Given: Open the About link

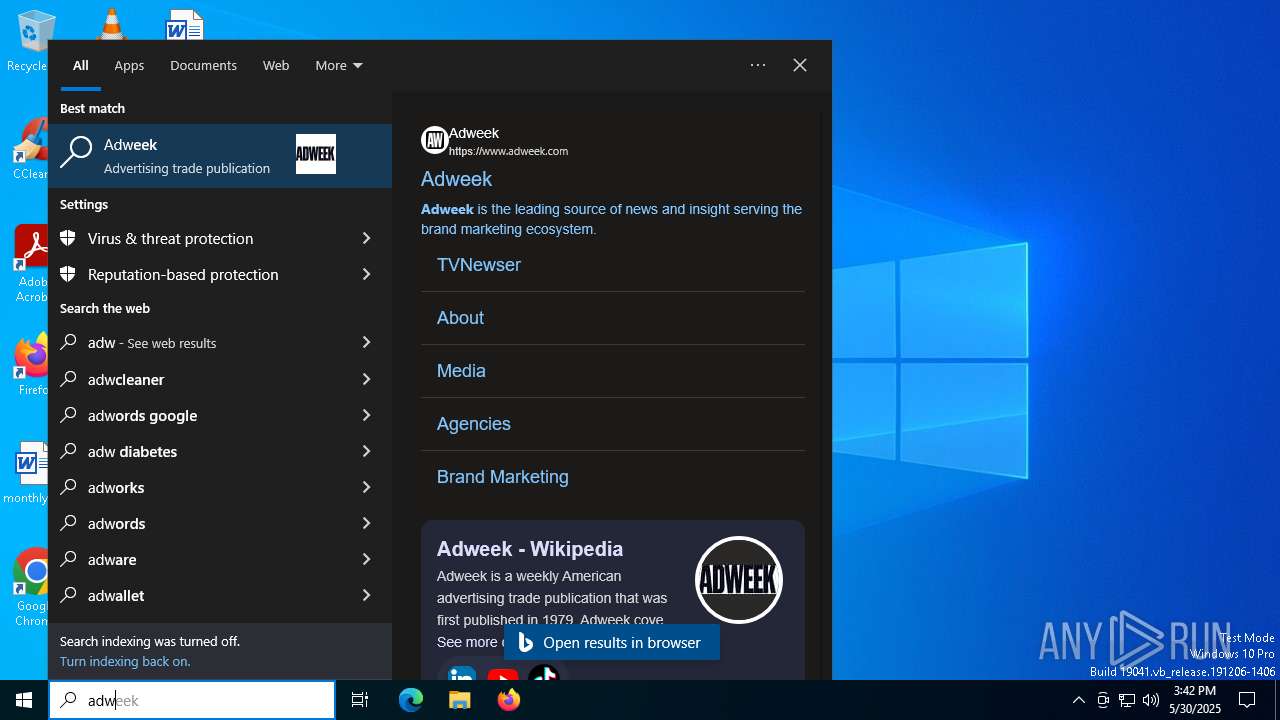Looking at the screenshot, I should [x=460, y=318].
